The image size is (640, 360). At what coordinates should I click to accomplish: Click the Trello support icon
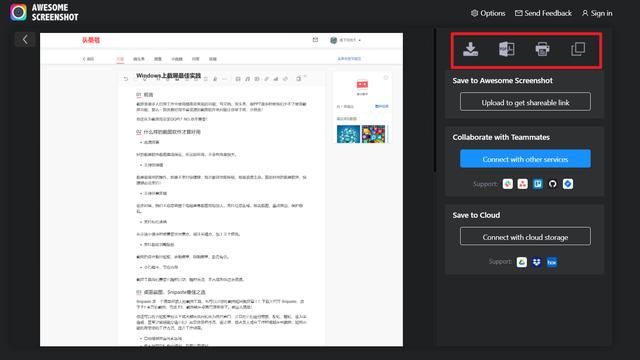pyautogui.click(x=538, y=184)
